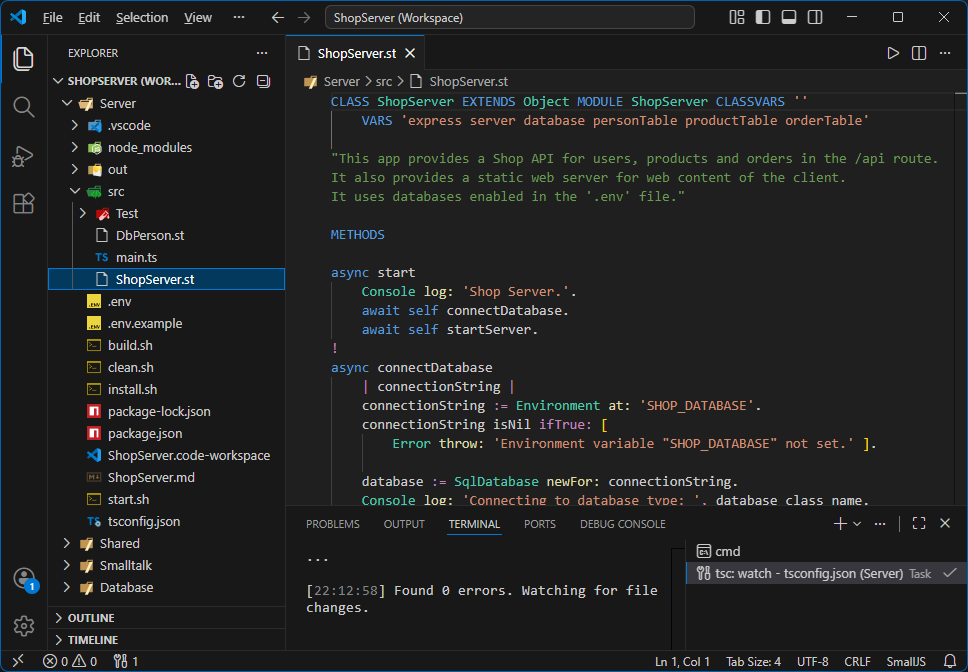Screen dimensions: 968x672
Task: Open Explorer views and more actions menu
Action: [x=262, y=53]
